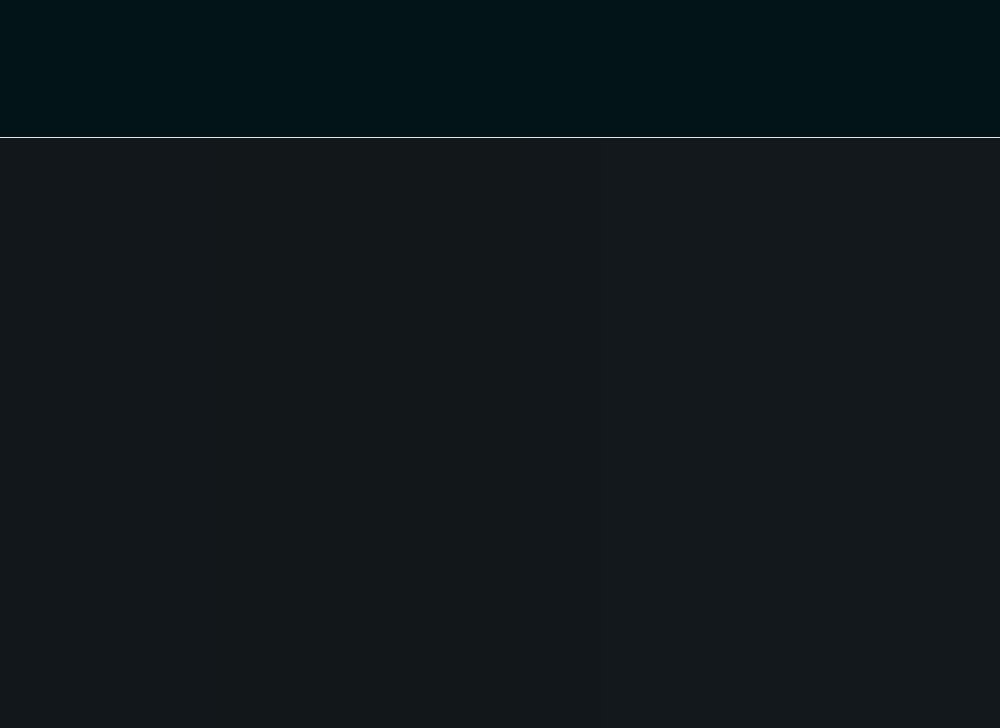The height and width of the screenshot is (728, 1000).
Task: Click the blank dark gray content area
Action: pyautogui.click(x=500, y=433)
